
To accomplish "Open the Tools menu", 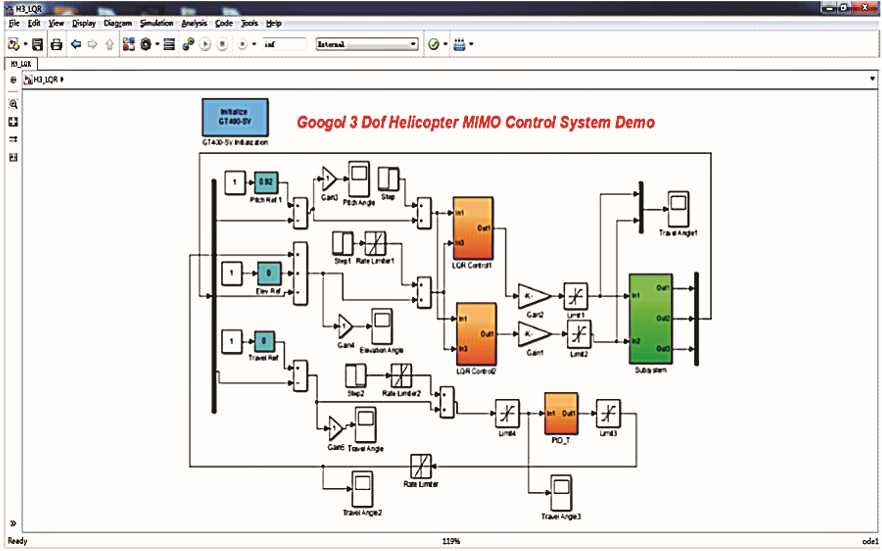I will pos(250,24).
